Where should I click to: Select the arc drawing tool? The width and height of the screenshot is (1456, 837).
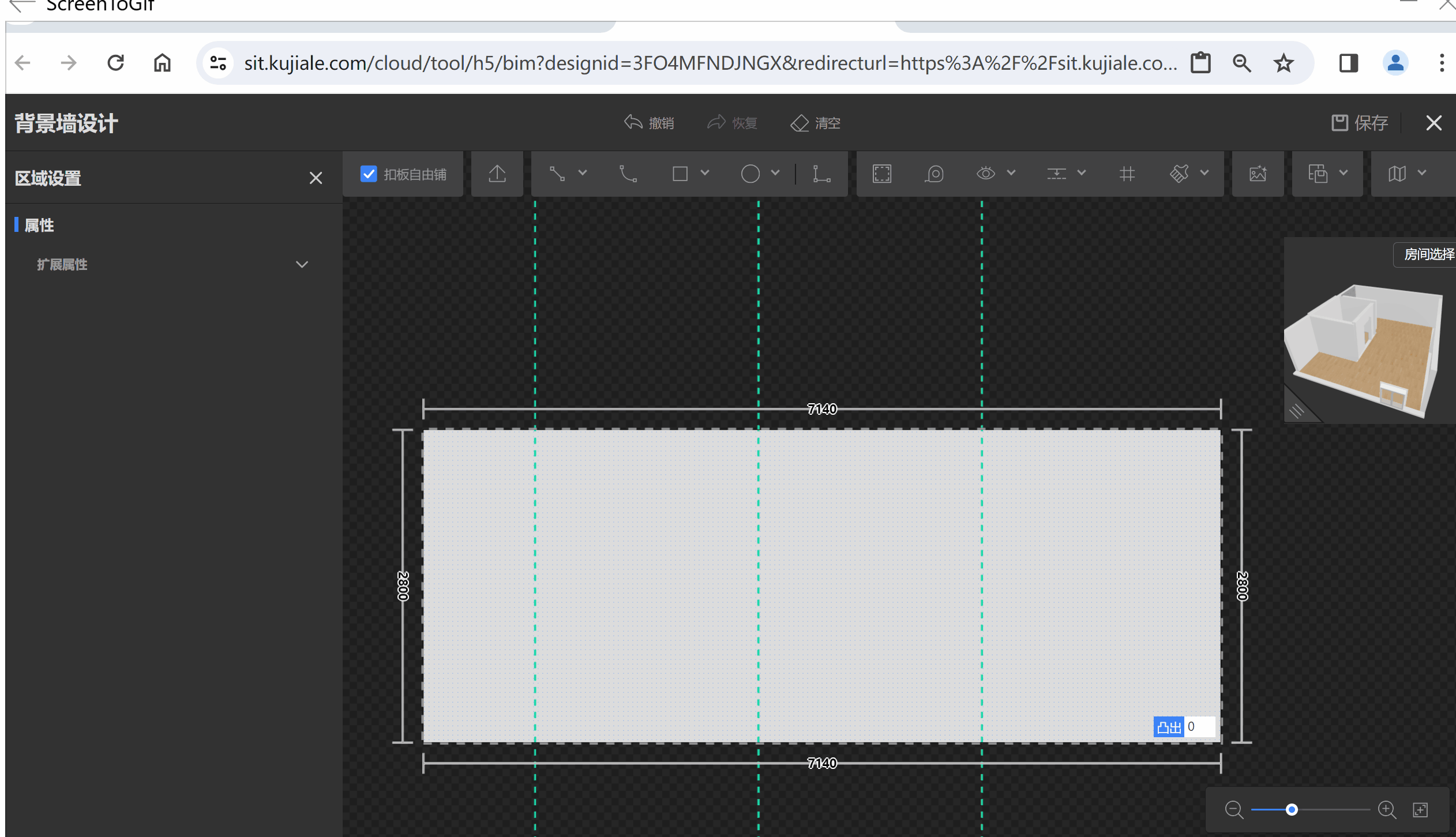[628, 174]
